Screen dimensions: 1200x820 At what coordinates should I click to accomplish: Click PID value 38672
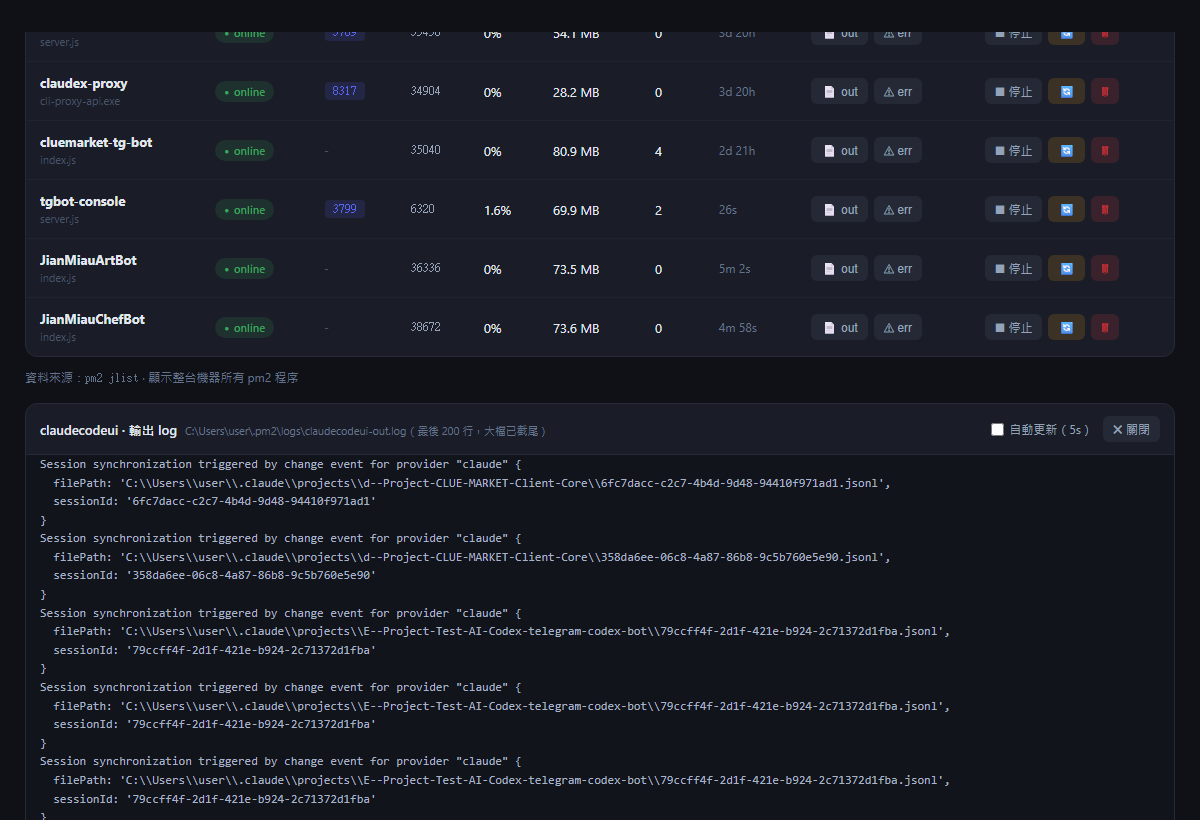[x=425, y=327]
